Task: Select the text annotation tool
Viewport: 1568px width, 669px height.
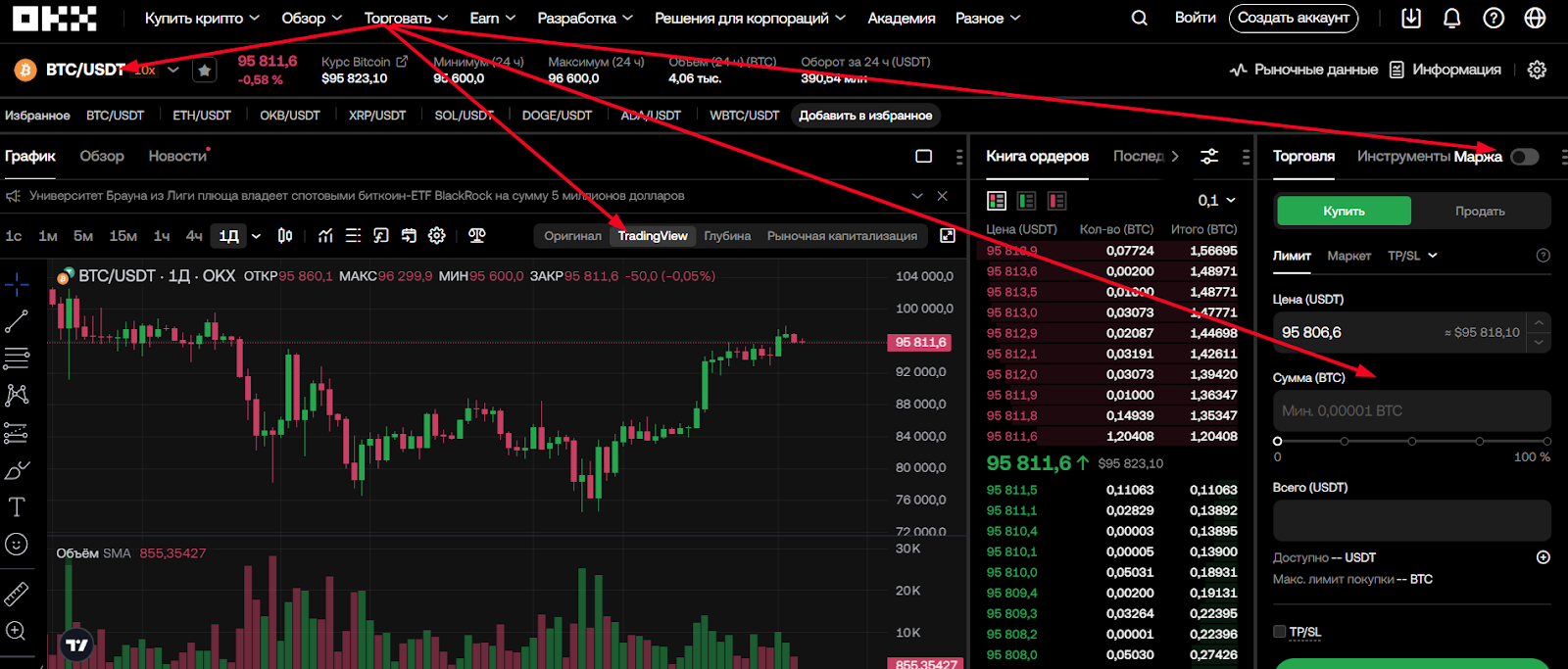Action: pos(17,507)
